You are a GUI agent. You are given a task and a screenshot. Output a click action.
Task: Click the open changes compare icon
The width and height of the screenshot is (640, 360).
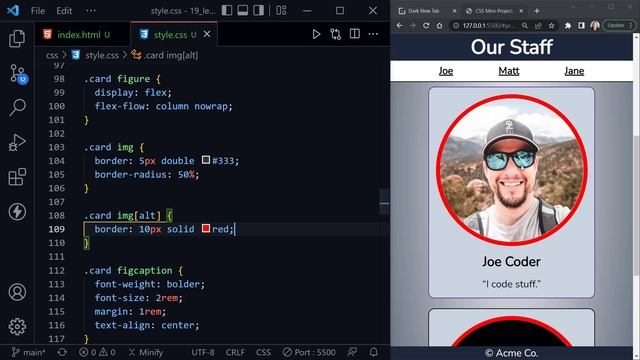336,34
